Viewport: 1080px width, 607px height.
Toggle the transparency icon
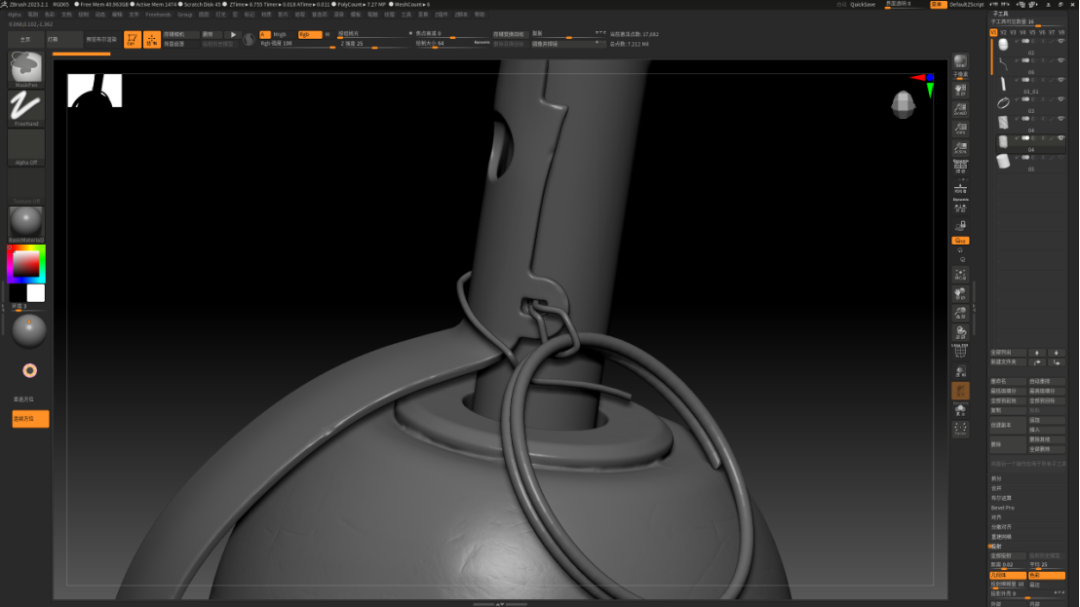pyautogui.click(x=960, y=371)
